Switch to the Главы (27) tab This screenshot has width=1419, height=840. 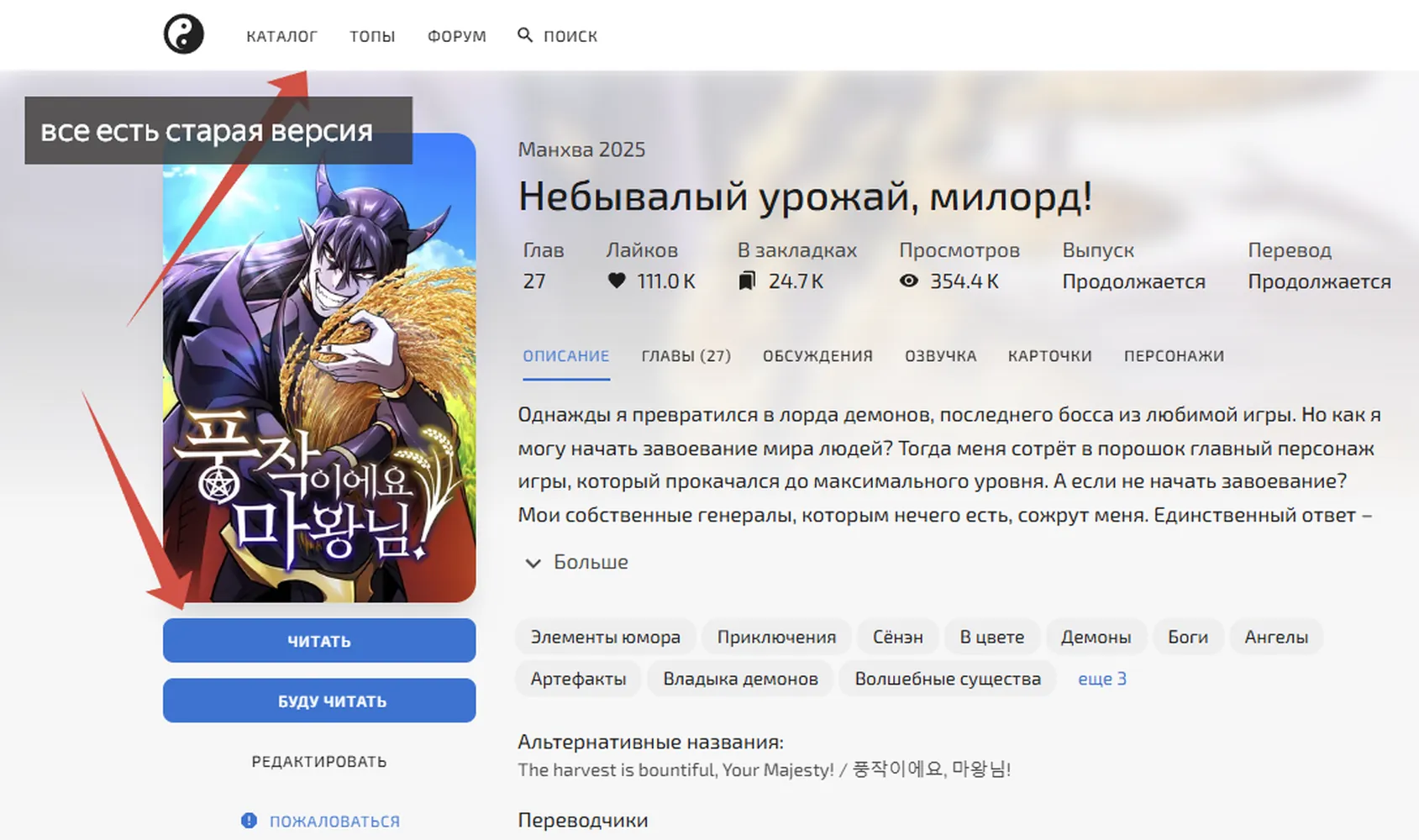(x=686, y=356)
